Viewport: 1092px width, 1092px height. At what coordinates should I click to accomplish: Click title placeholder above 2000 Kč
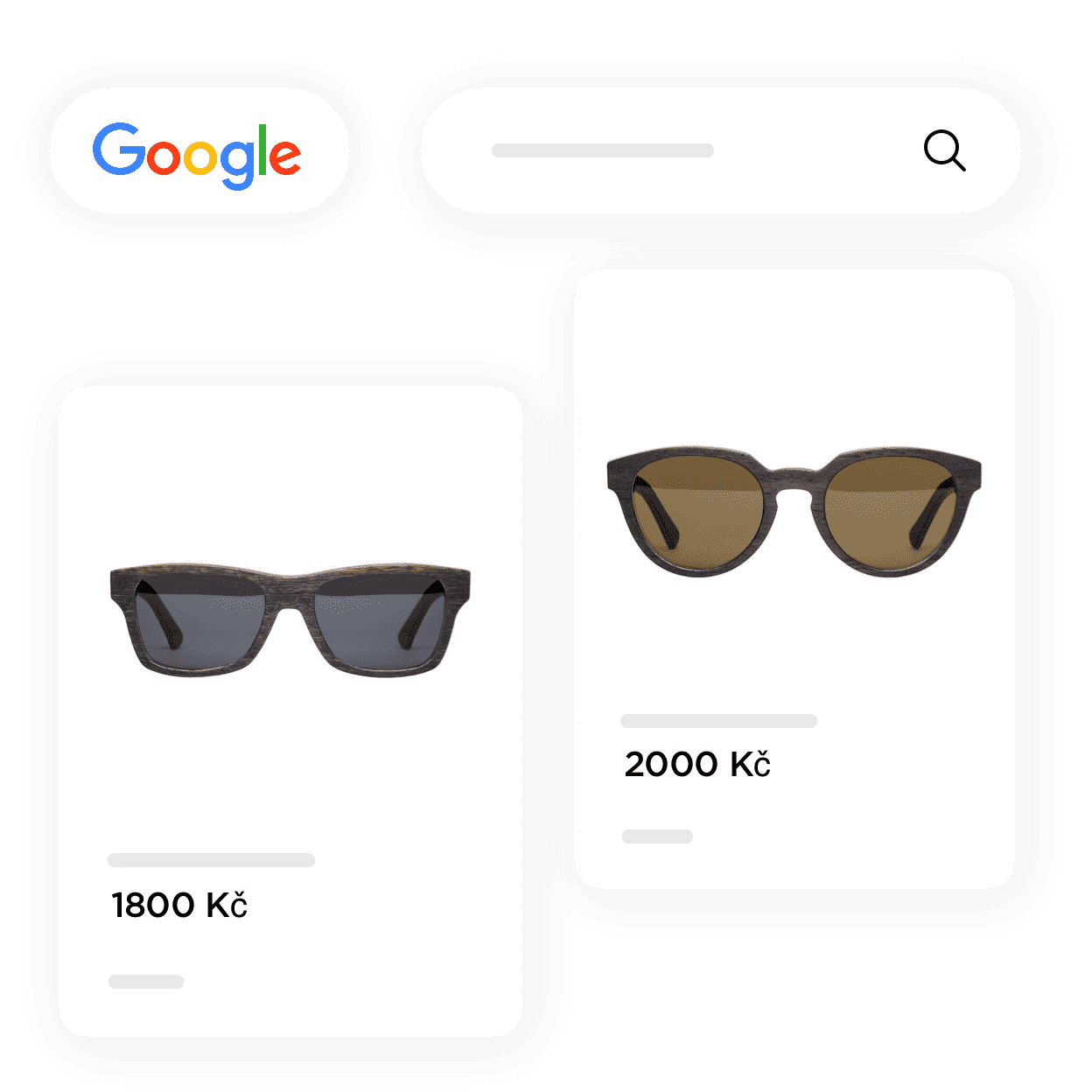coord(719,721)
